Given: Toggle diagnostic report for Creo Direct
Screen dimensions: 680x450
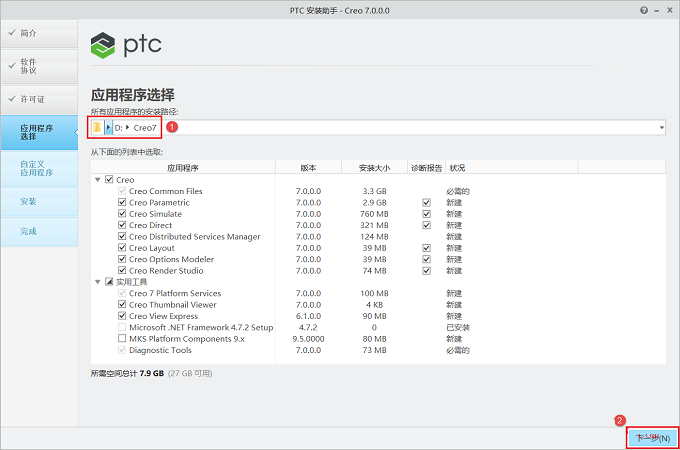Looking at the screenshot, I should click(x=427, y=225).
